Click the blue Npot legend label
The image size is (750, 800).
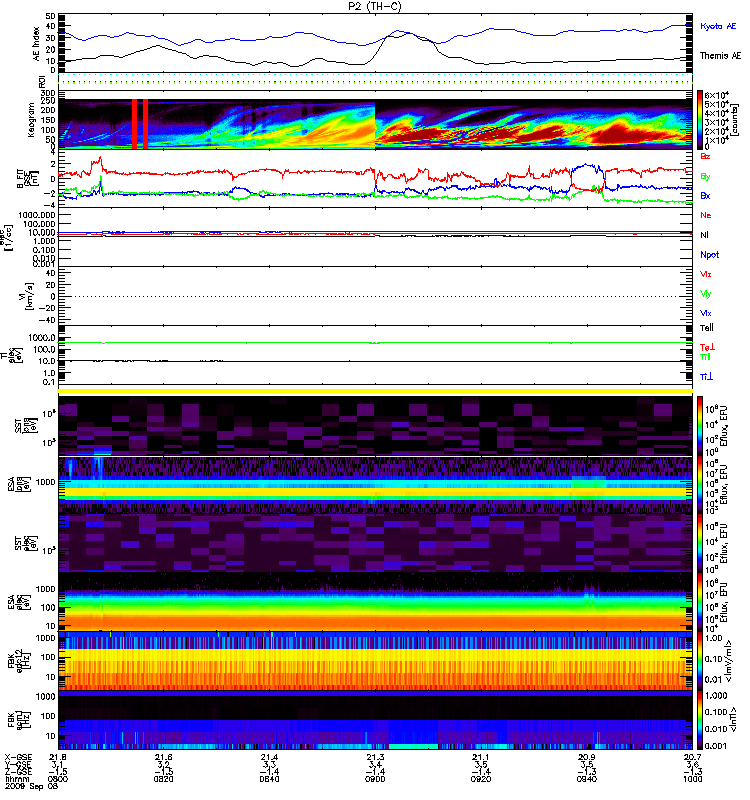tap(710, 255)
